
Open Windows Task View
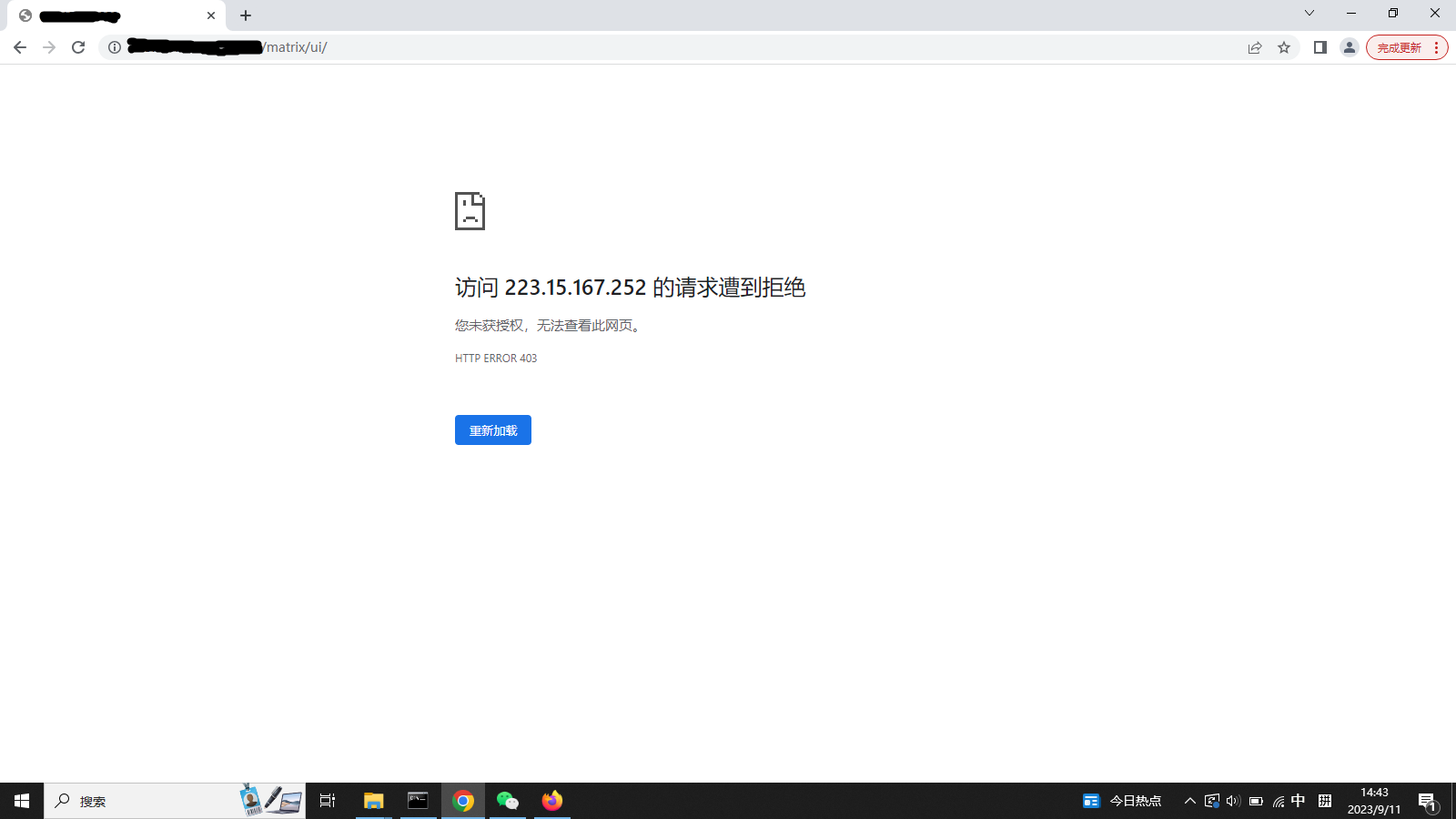[x=328, y=801]
